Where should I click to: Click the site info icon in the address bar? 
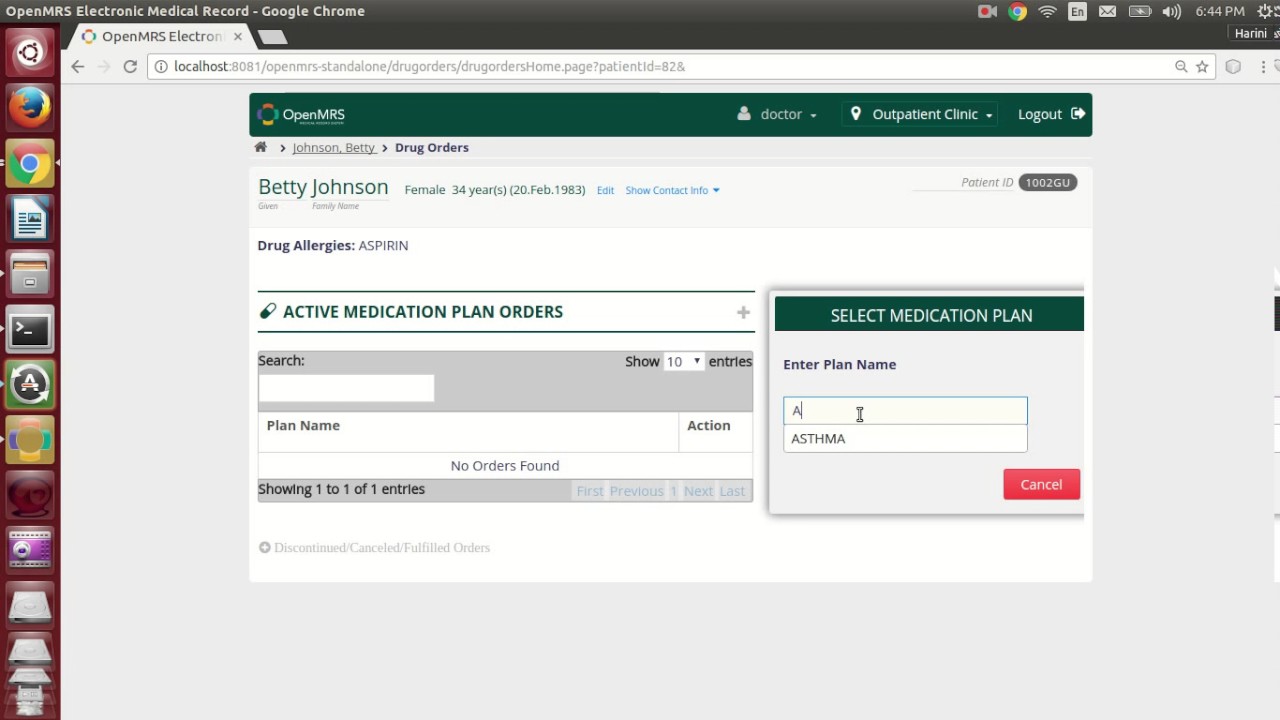click(x=162, y=66)
